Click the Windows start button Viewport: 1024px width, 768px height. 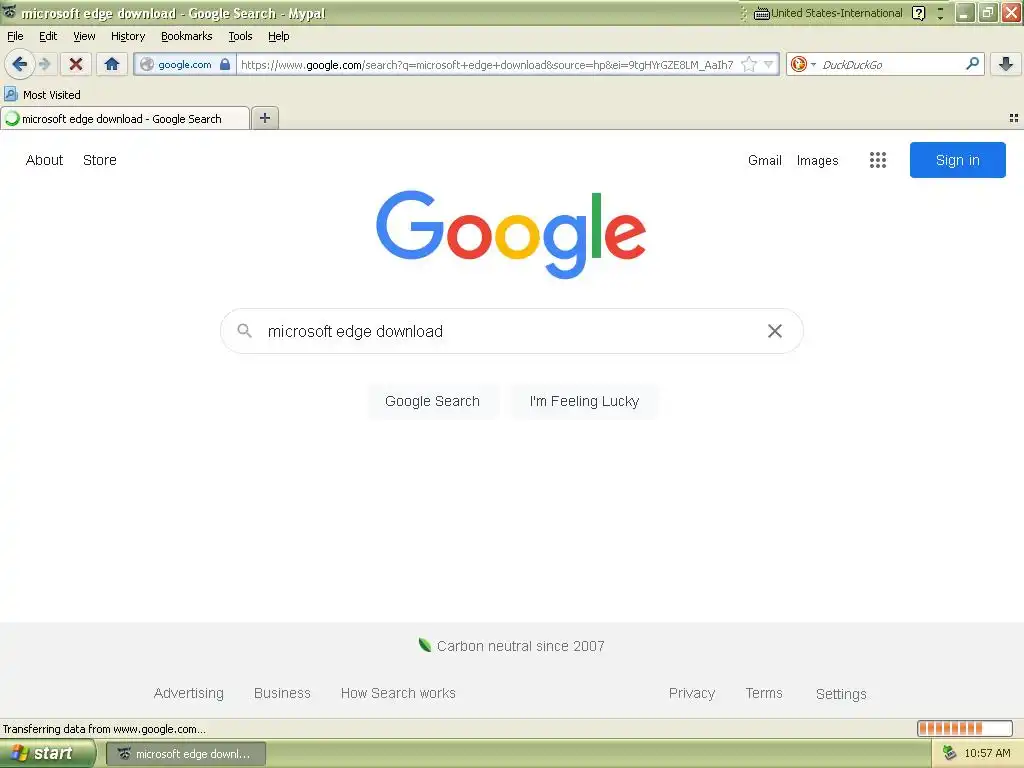point(47,754)
